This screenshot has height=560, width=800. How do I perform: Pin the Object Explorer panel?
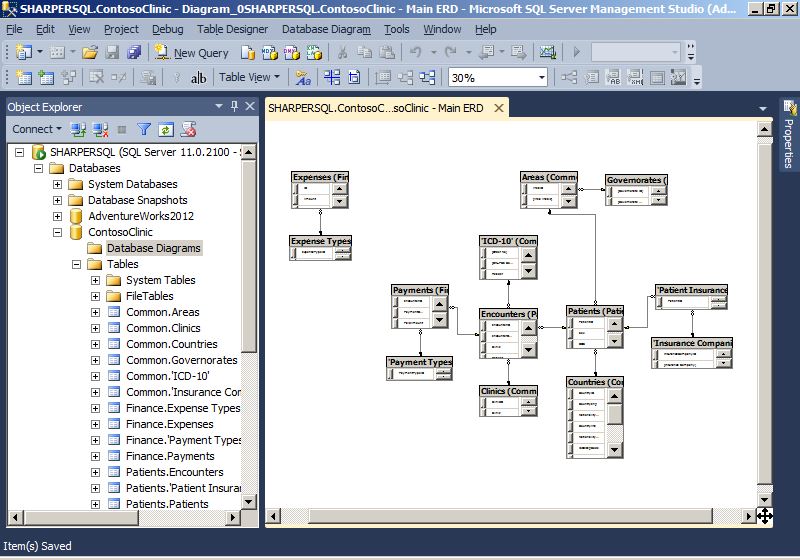(x=234, y=106)
